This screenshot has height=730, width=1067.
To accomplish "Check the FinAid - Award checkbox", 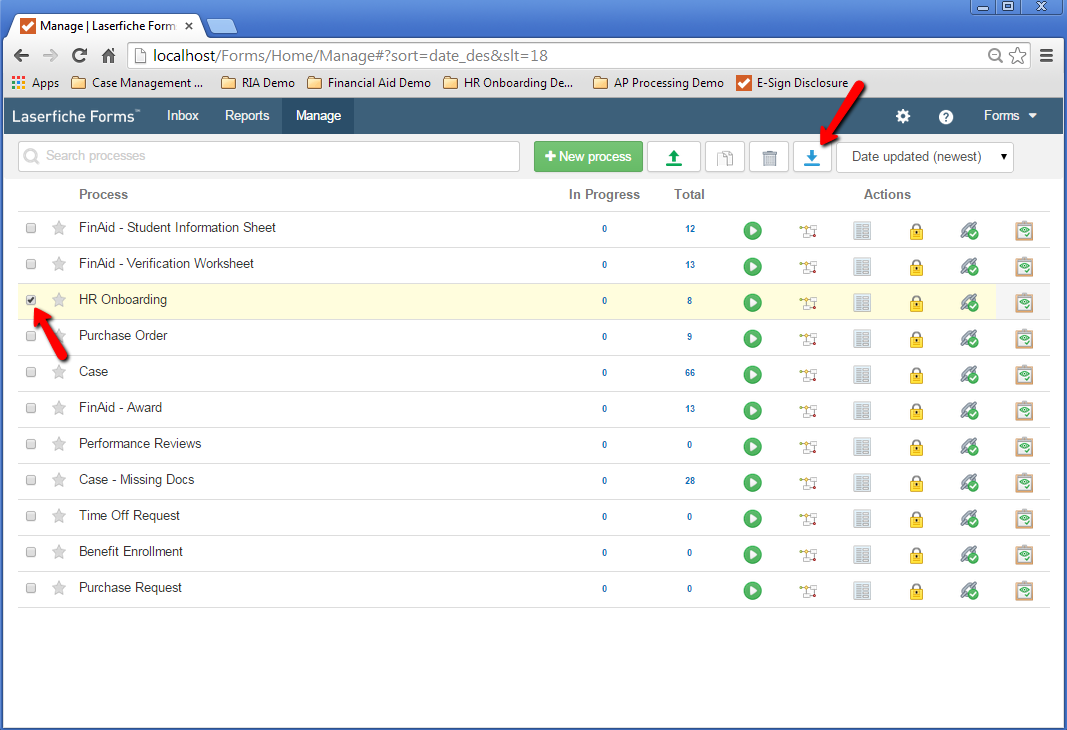I will 31,408.
